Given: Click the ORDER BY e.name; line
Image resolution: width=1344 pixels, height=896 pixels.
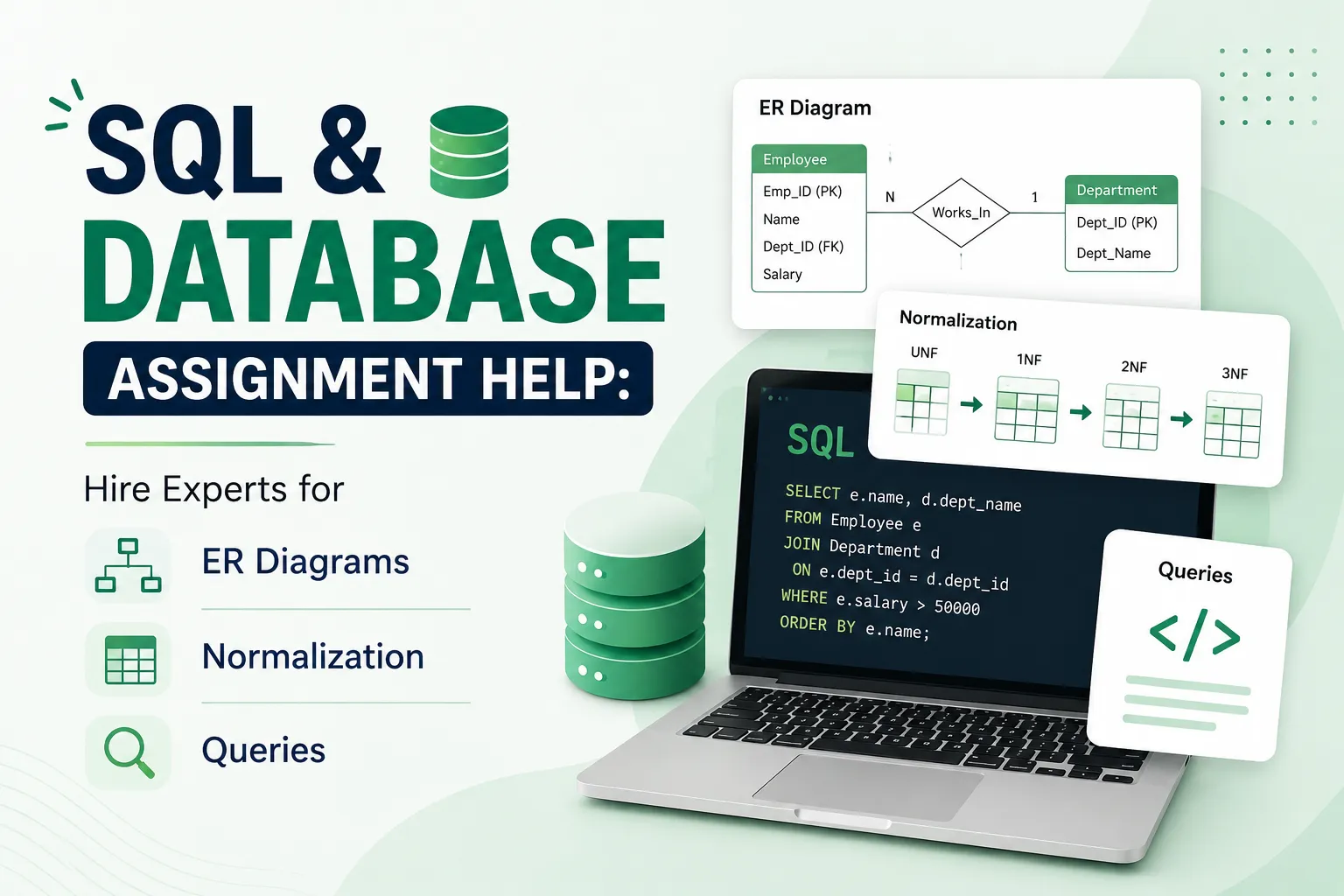Looking at the screenshot, I should click(854, 626).
